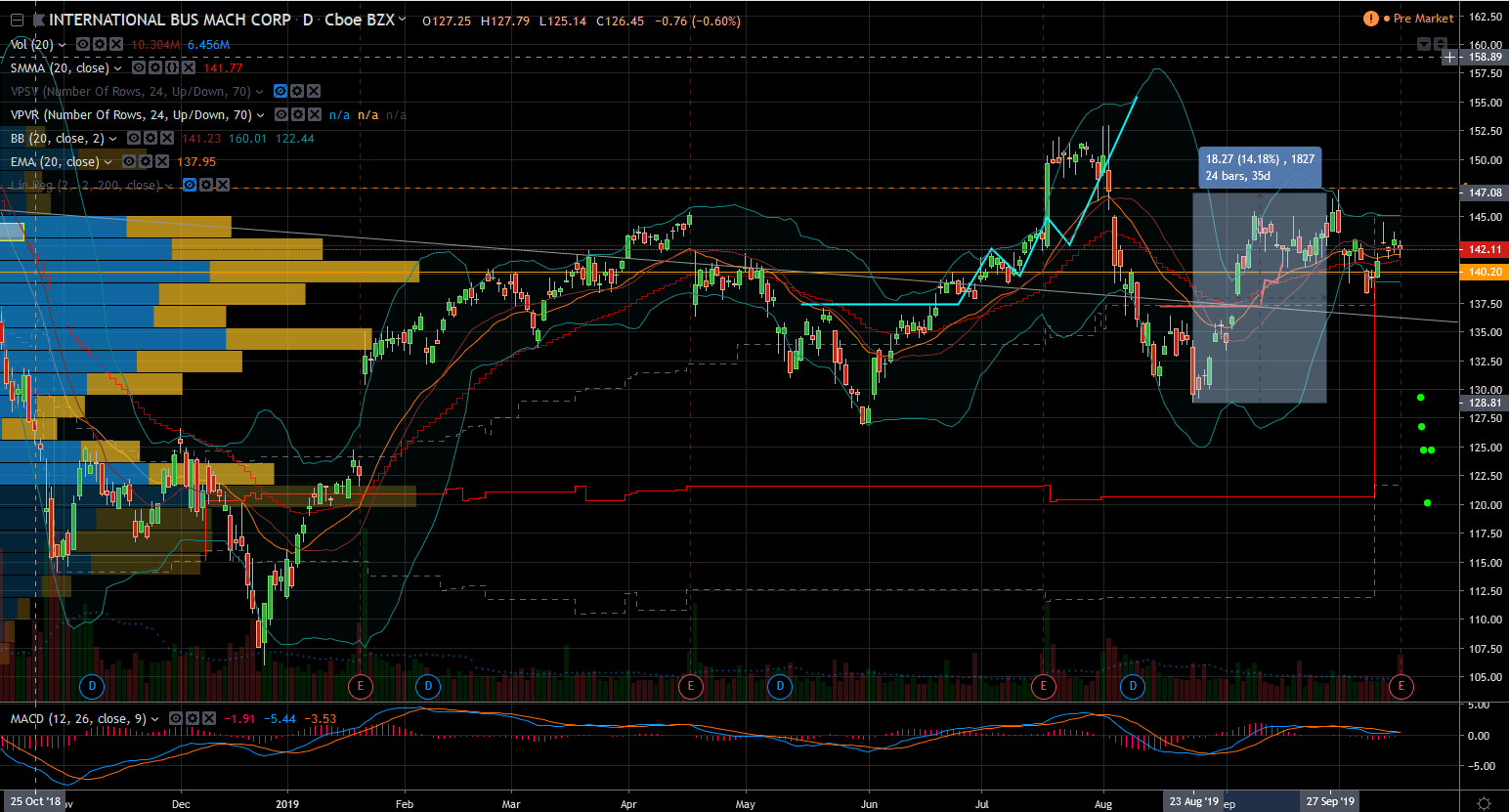Remove the EMA indicator
The image size is (1509, 812).
coord(162,161)
